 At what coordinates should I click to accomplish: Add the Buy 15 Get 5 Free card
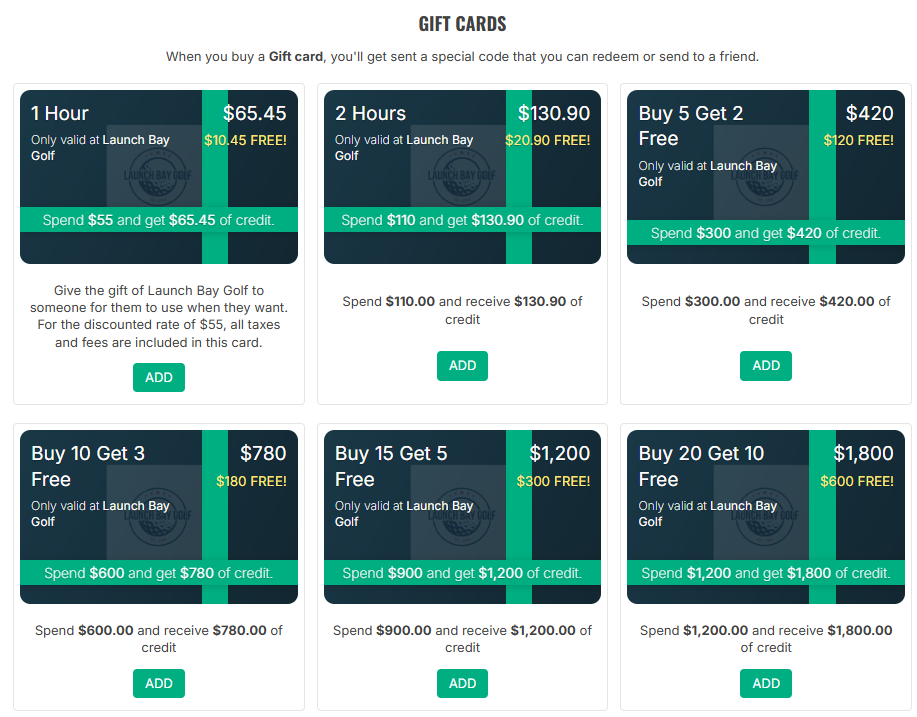point(462,683)
